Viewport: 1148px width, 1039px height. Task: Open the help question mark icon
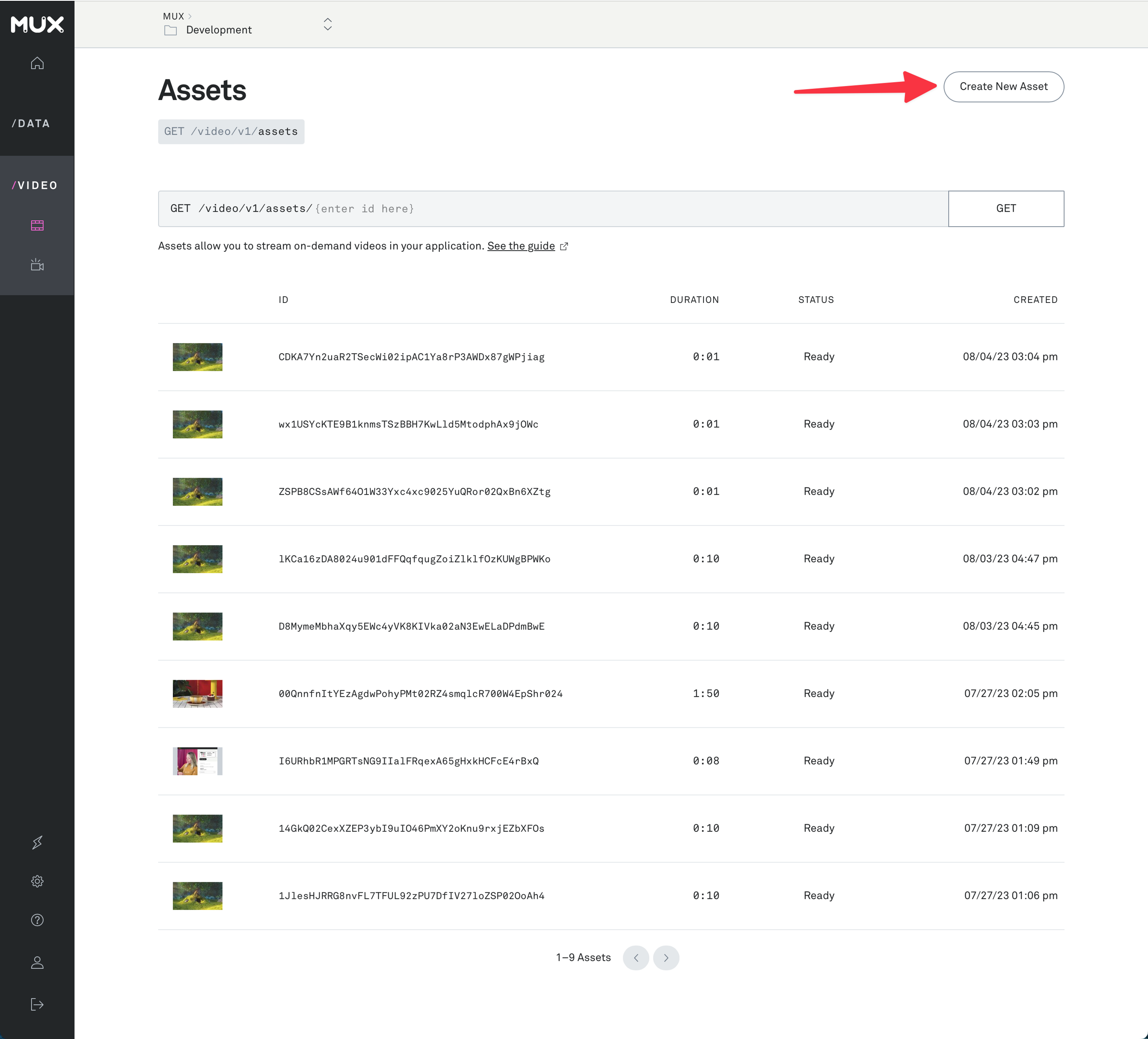37,920
